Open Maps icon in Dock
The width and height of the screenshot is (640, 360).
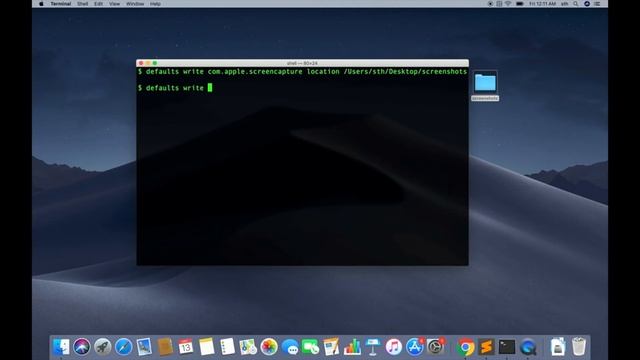tap(248, 347)
